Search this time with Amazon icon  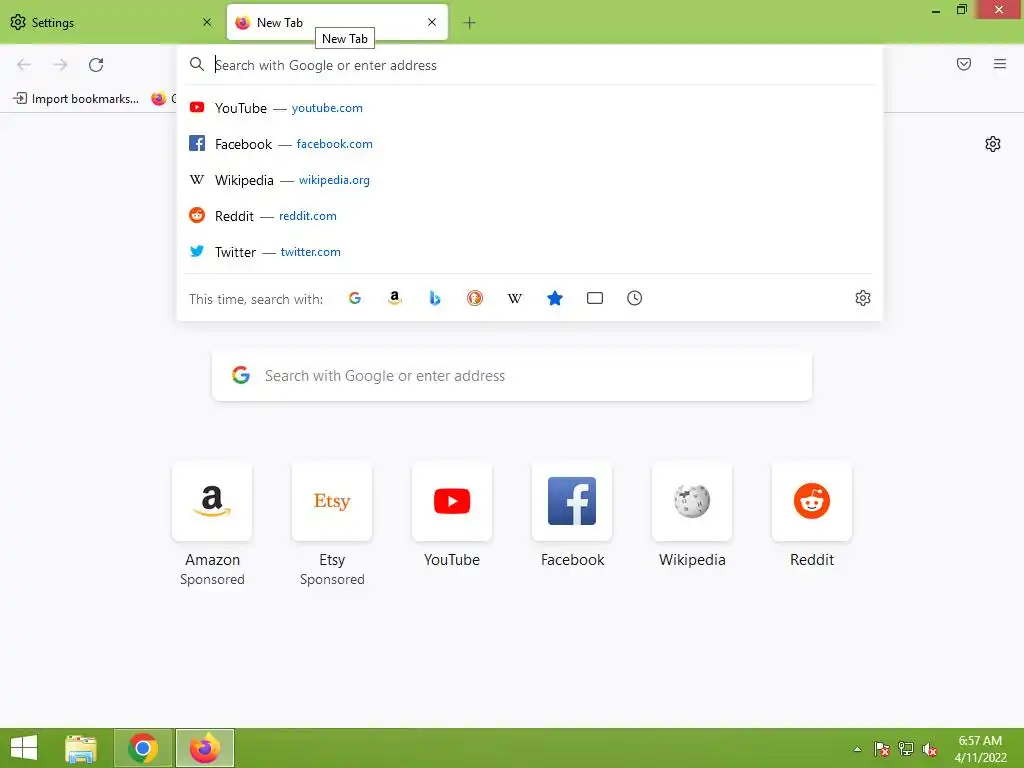394,298
